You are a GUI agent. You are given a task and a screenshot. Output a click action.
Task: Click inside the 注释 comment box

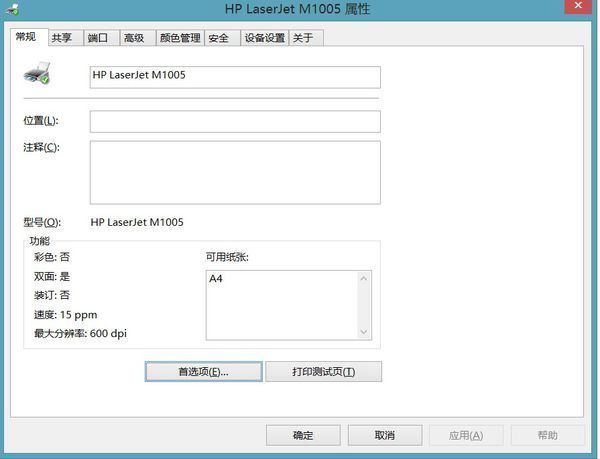click(234, 172)
